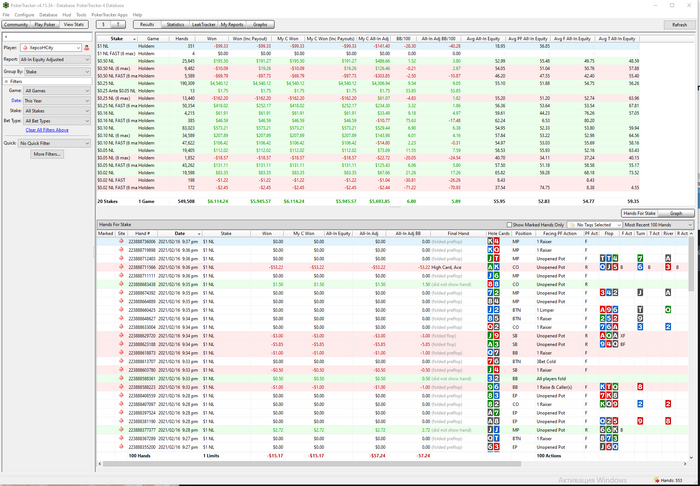Click the site icon of the -$5.85 hand
Viewport: 700px width, 486px height.
[x=121, y=344]
